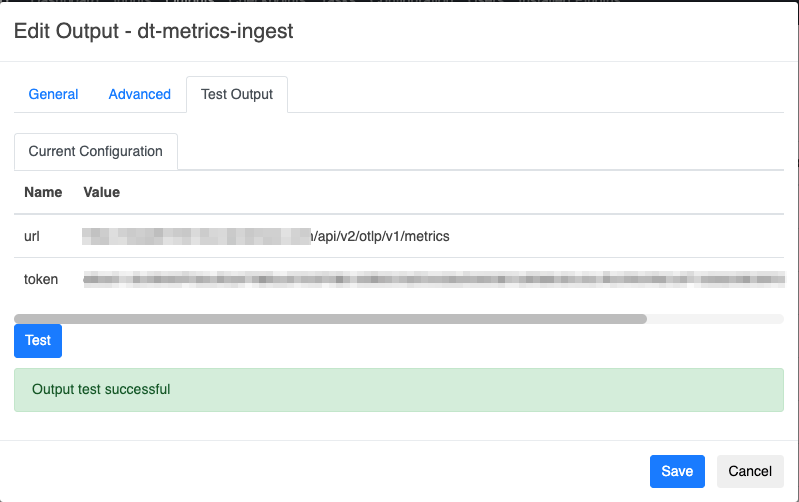Open the Advanced tab
The height and width of the screenshot is (502, 799).
(x=139, y=94)
